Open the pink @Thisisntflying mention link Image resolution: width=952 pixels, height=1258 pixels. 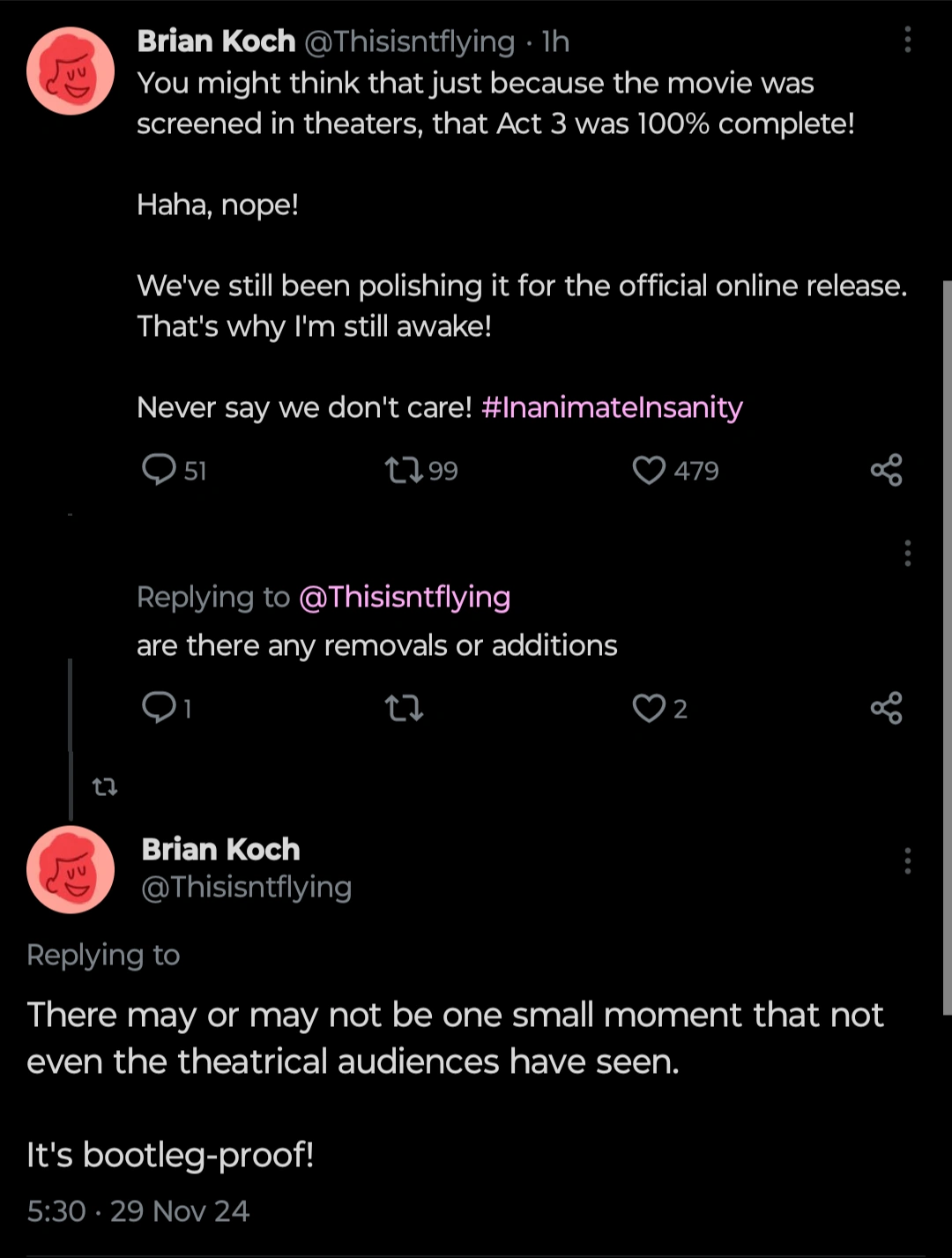click(405, 597)
